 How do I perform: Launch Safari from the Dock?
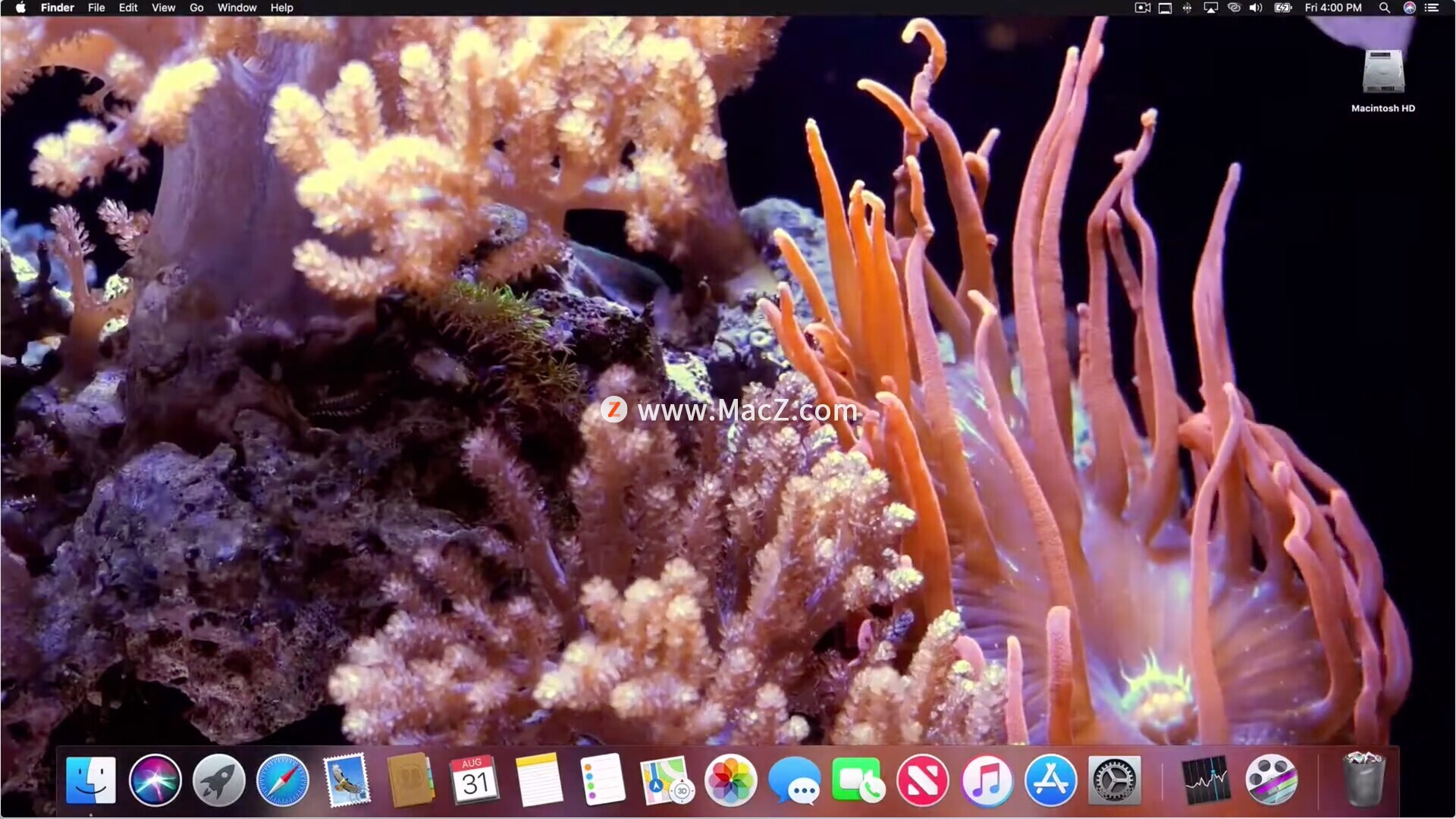point(283,780)
